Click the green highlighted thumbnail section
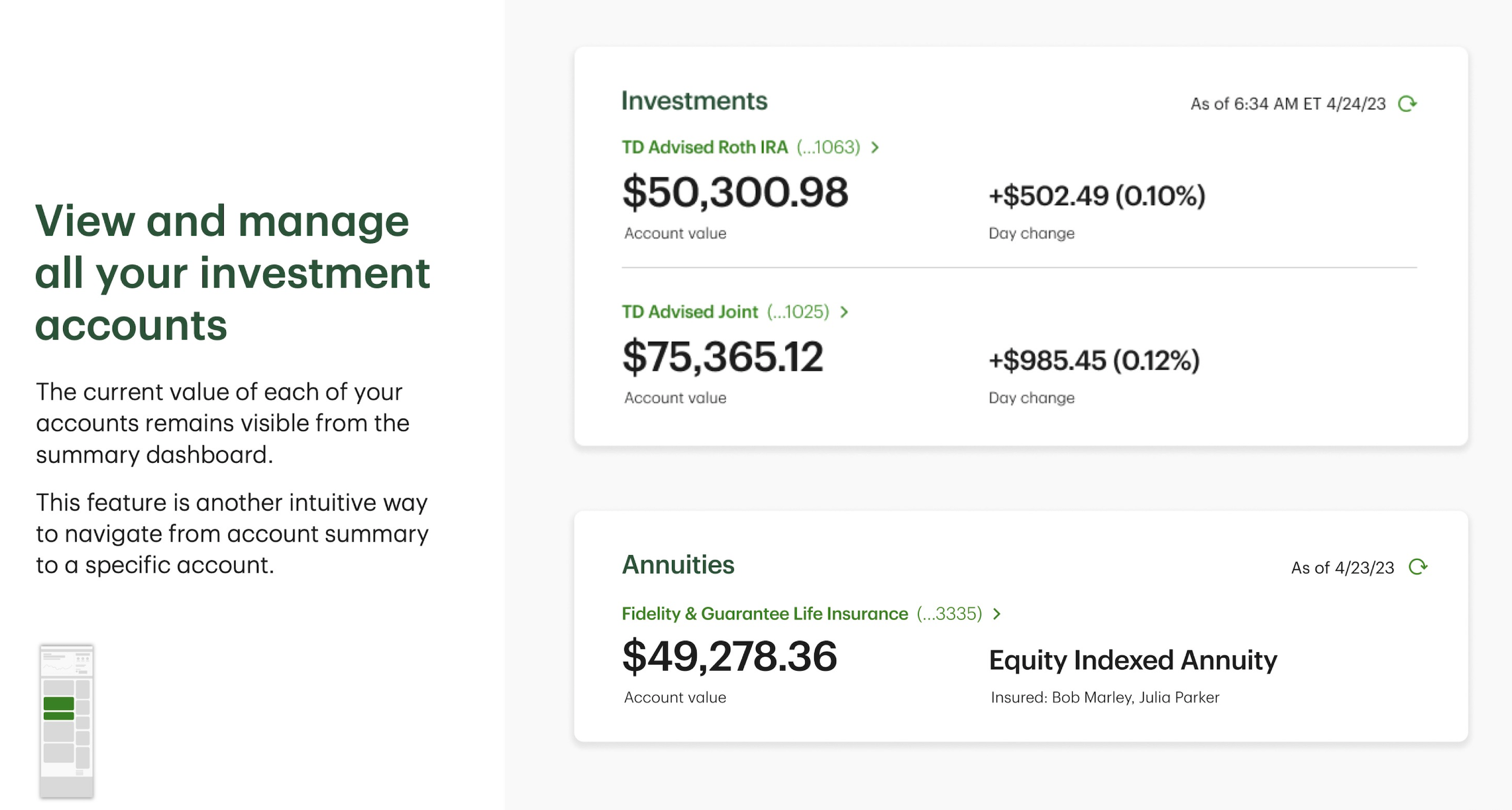The image size is (1512, 810). (x=59, y=704)
